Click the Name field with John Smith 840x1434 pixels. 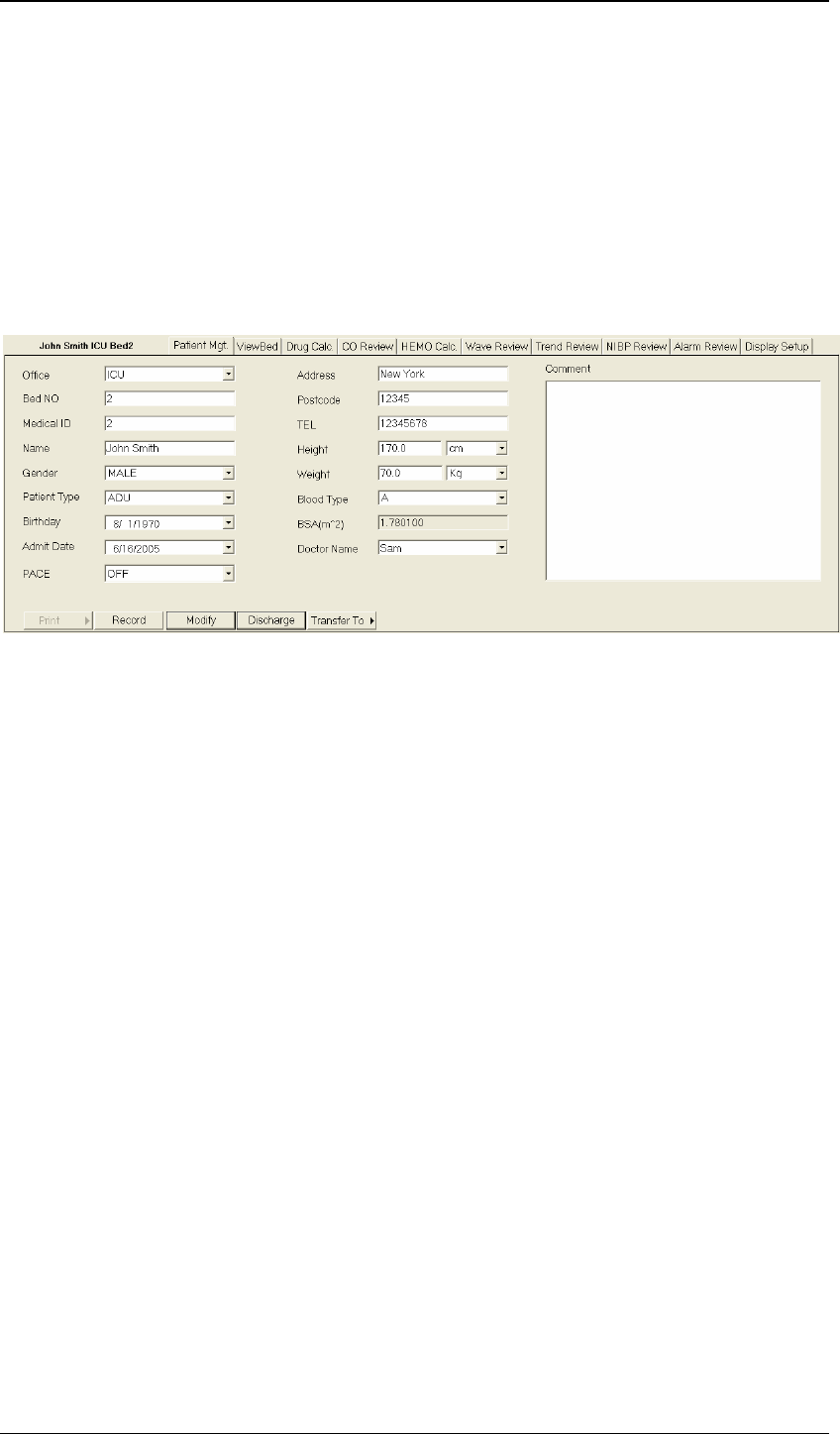[x=169, y=448]
